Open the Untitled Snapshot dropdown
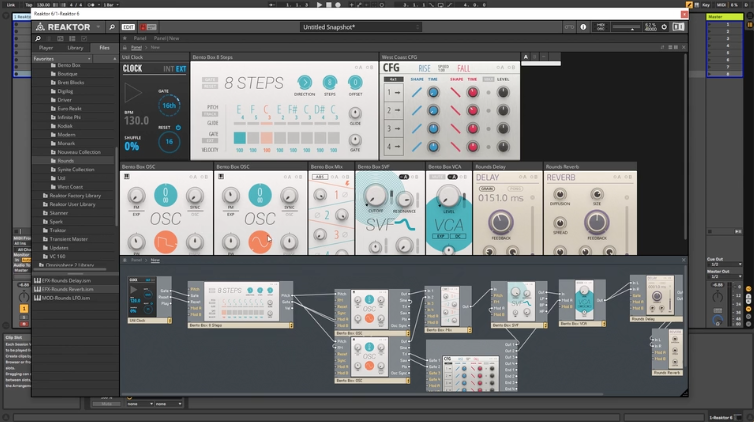The image size is (754, 422). pyautogui.click(x=360, y=27)
